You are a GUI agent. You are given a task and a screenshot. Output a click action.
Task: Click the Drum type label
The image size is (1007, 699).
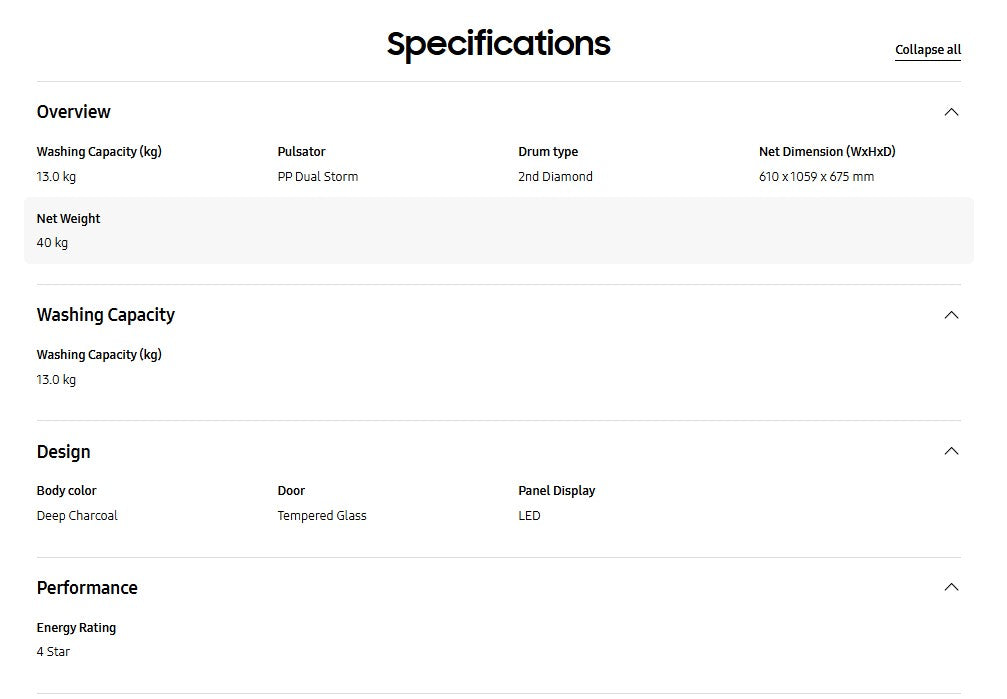(548, 152)
